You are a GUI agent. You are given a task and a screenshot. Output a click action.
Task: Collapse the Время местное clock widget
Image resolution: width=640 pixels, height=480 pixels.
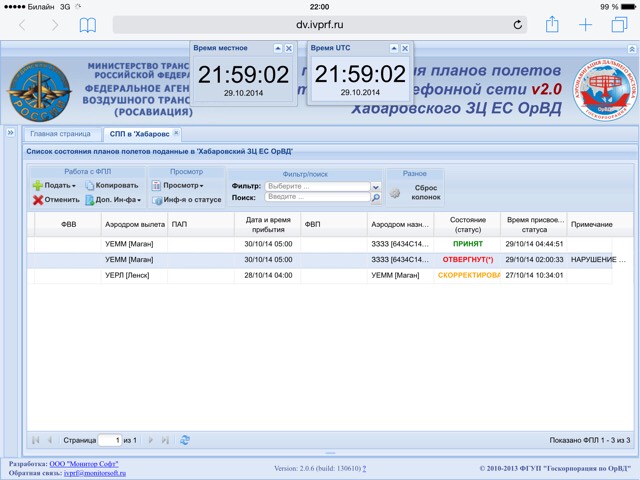pyautogui.click(x=278, y=48)
